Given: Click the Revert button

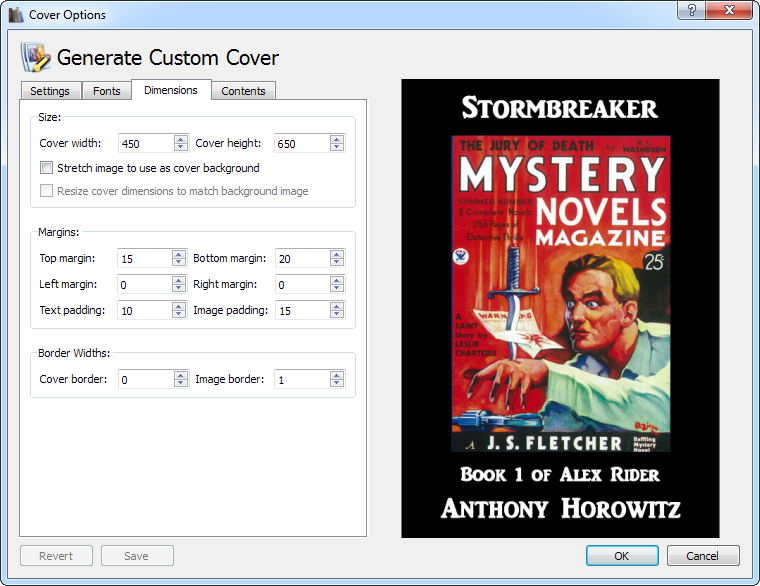Looking at the screenshot, I should [x=56, y=555].
